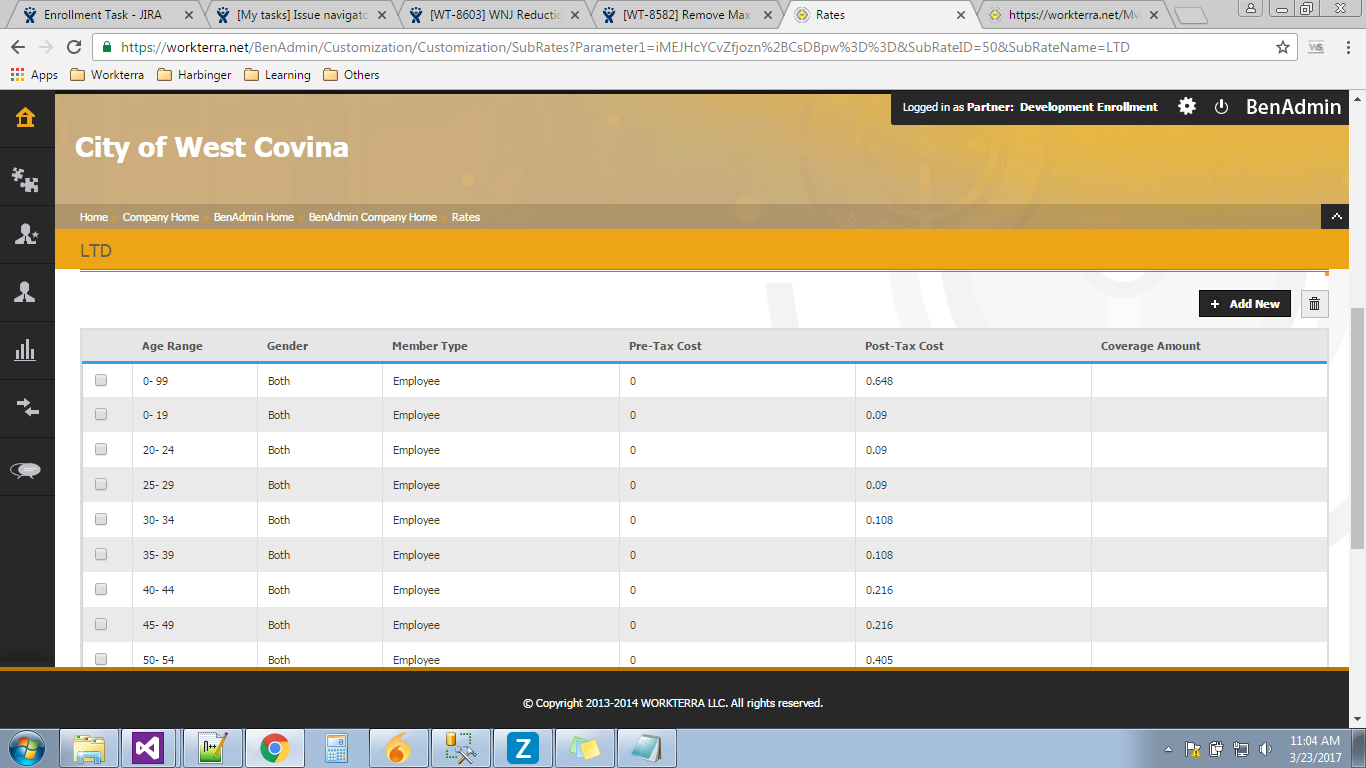Open the BenAdmin Home breadcrumb link
1366x768 pixels.
[x=253, y=217]
